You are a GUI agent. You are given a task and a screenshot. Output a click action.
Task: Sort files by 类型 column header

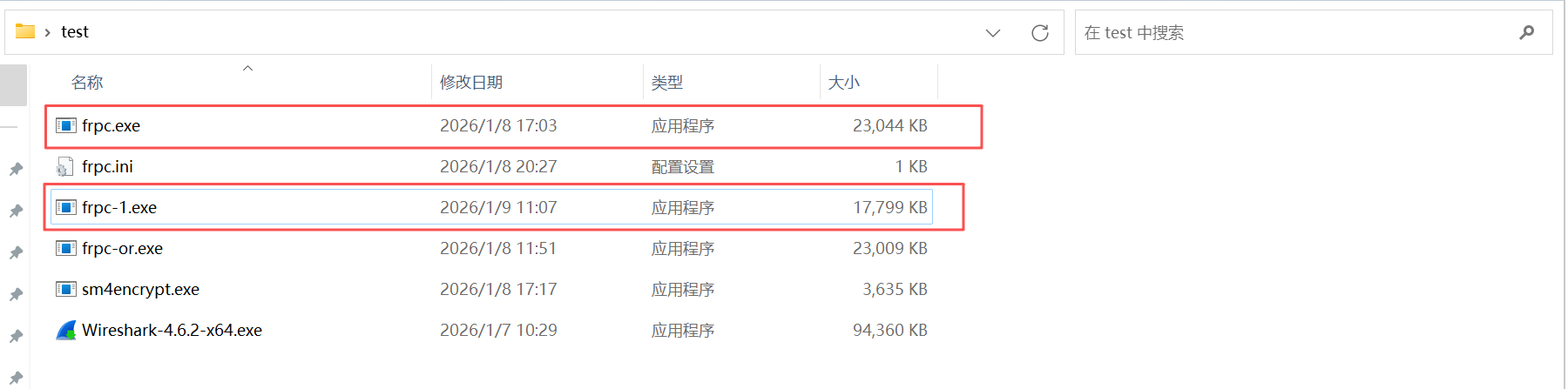[x=667, y=83]
